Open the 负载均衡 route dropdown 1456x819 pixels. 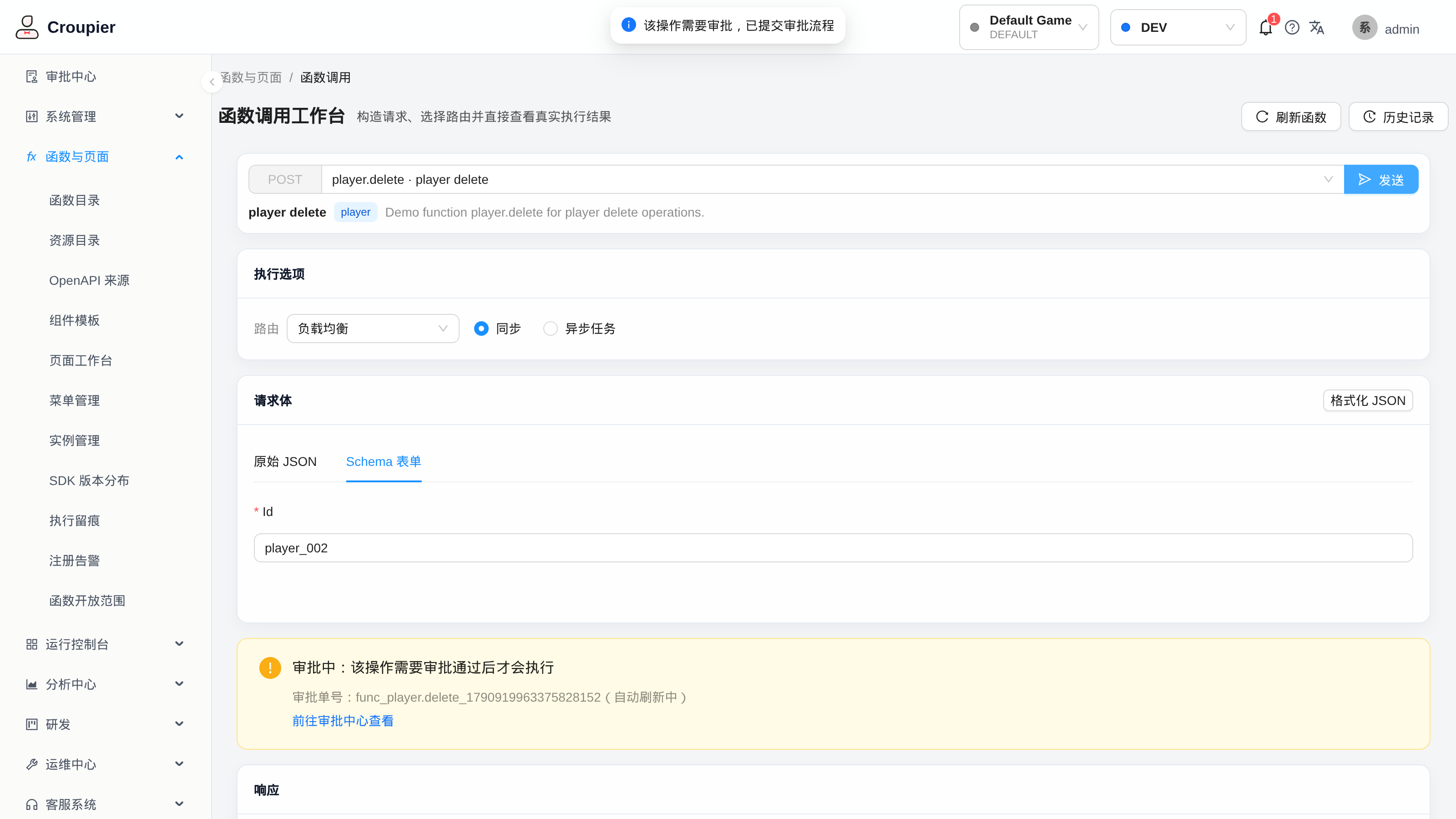tap(373, 329)
